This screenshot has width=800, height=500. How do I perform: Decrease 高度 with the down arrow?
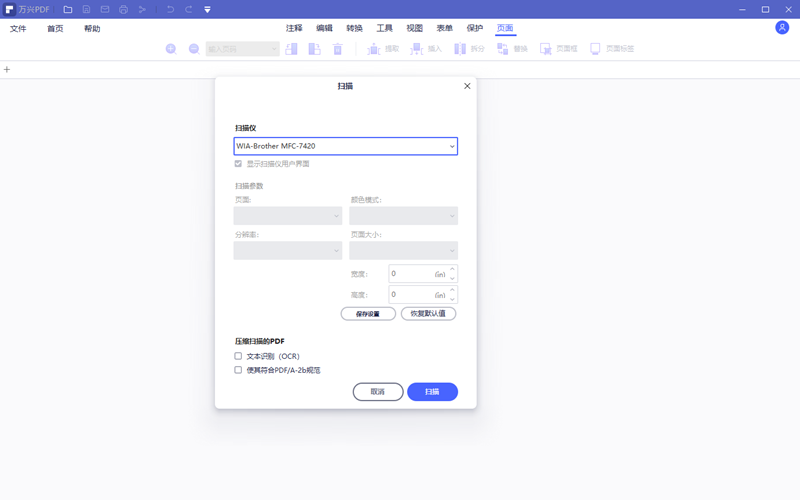coord(452,299)
